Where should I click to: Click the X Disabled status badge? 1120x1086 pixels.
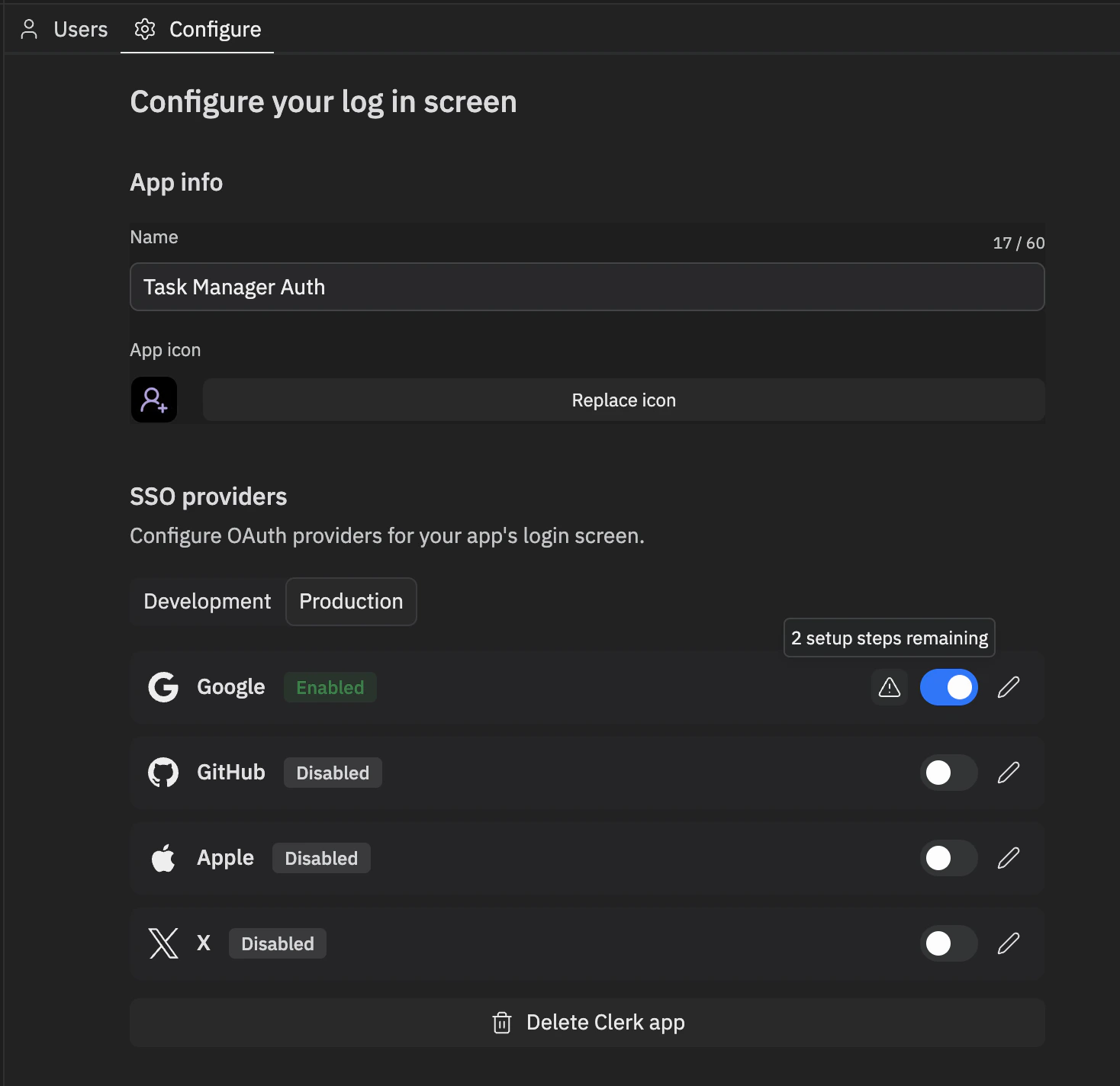278,943
